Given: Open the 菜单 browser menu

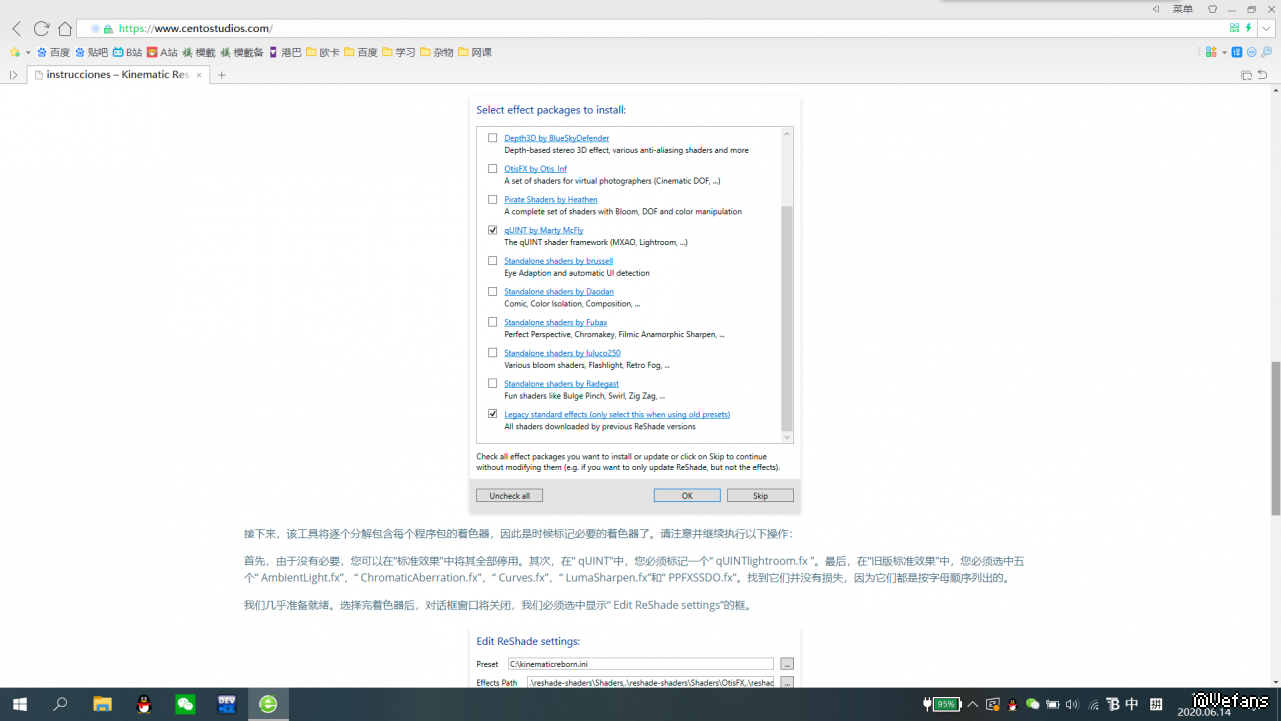Looking at the screenshot, I should tap(1183, 9).
